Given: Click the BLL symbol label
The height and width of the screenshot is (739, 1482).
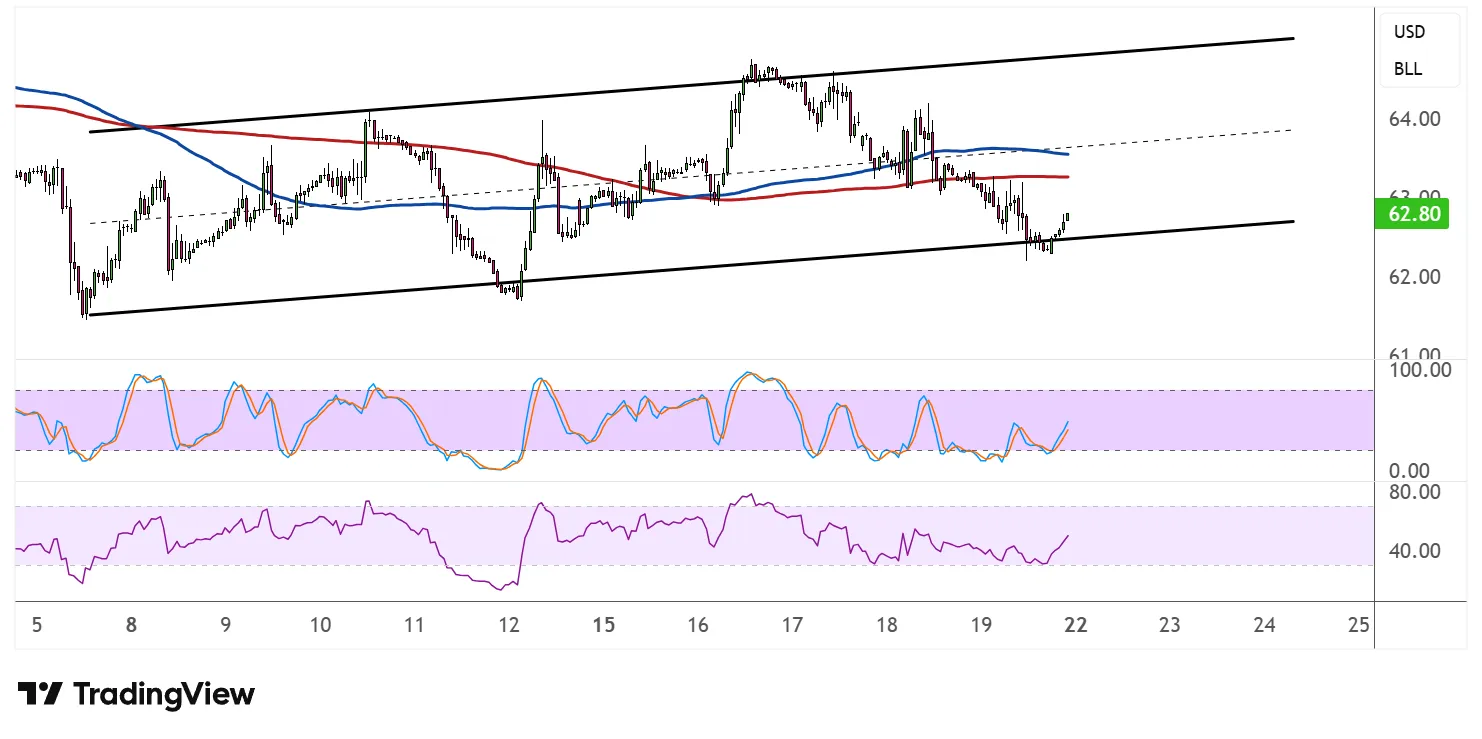Looking at the screenshot, I should (1409, 70).
